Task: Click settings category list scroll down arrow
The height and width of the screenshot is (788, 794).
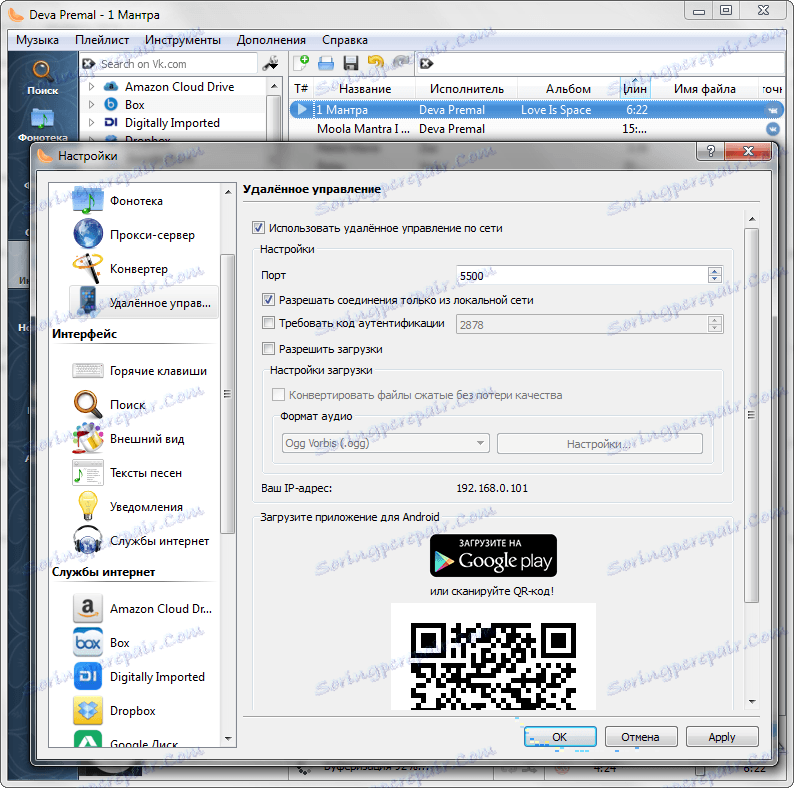Action: (228, 739)
